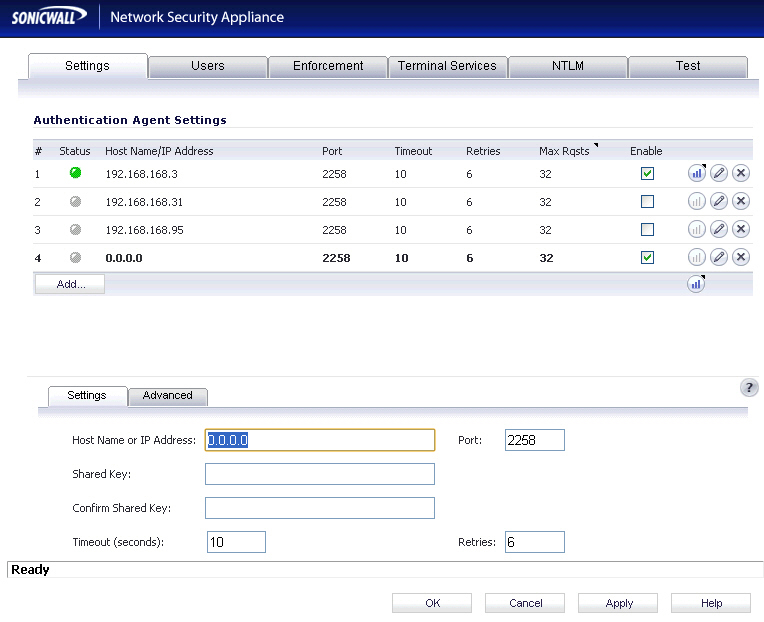Edit agent 192.168.168.3 with pencil icon
This screenshot has width=764, height=622.
718,173
